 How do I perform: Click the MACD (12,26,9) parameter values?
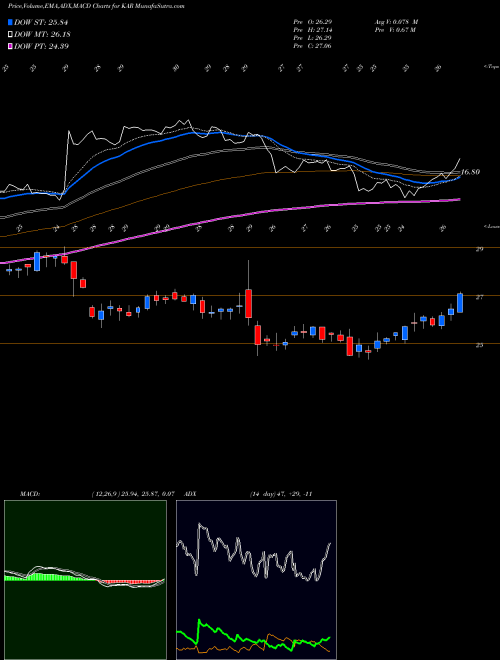click(x=133, y=494)
